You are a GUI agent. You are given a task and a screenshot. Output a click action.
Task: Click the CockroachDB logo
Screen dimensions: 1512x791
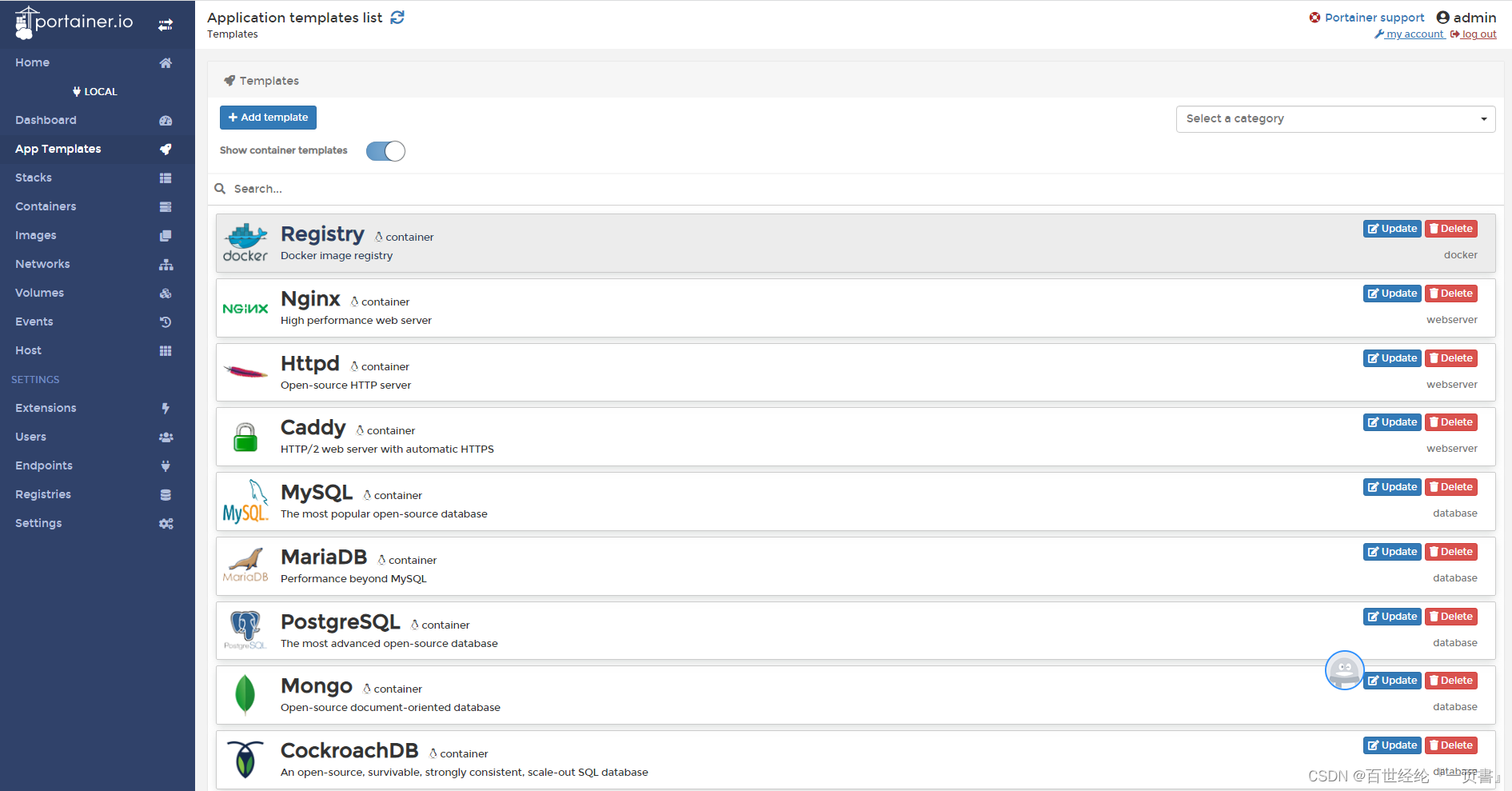point(245,759)
